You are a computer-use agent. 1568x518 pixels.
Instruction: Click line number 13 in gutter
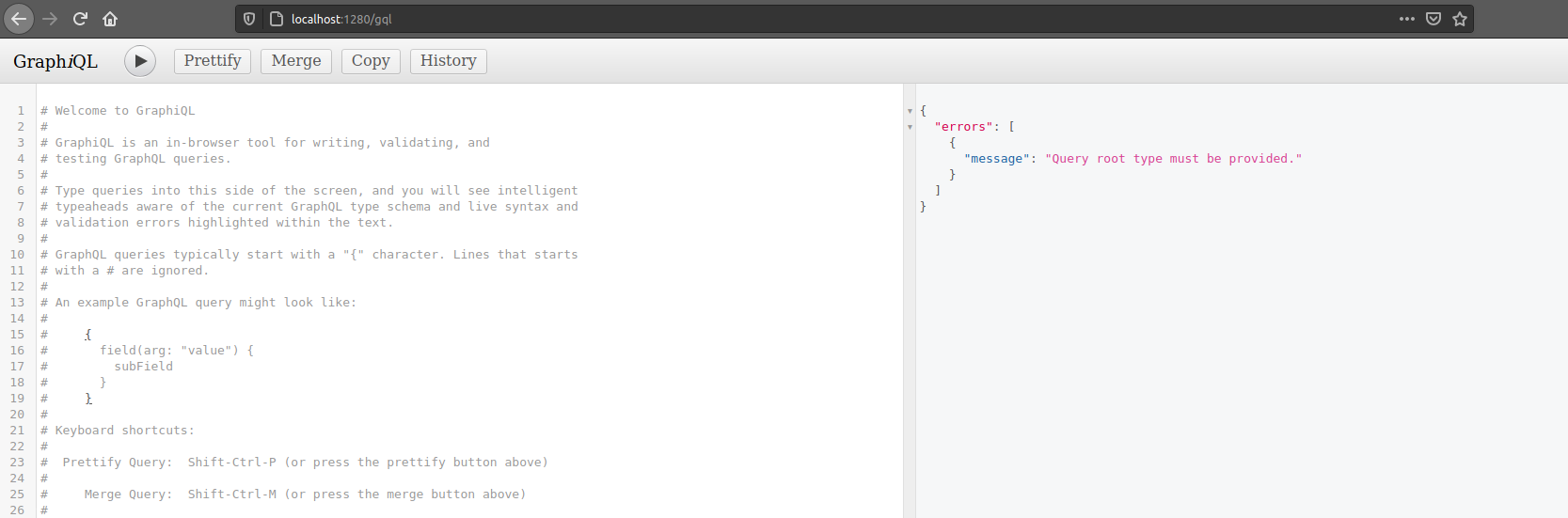click(x=17, y=303)
